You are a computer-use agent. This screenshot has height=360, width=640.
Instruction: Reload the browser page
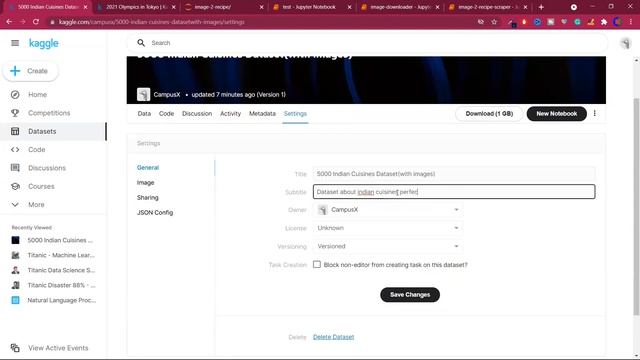(x=36, y=22)
